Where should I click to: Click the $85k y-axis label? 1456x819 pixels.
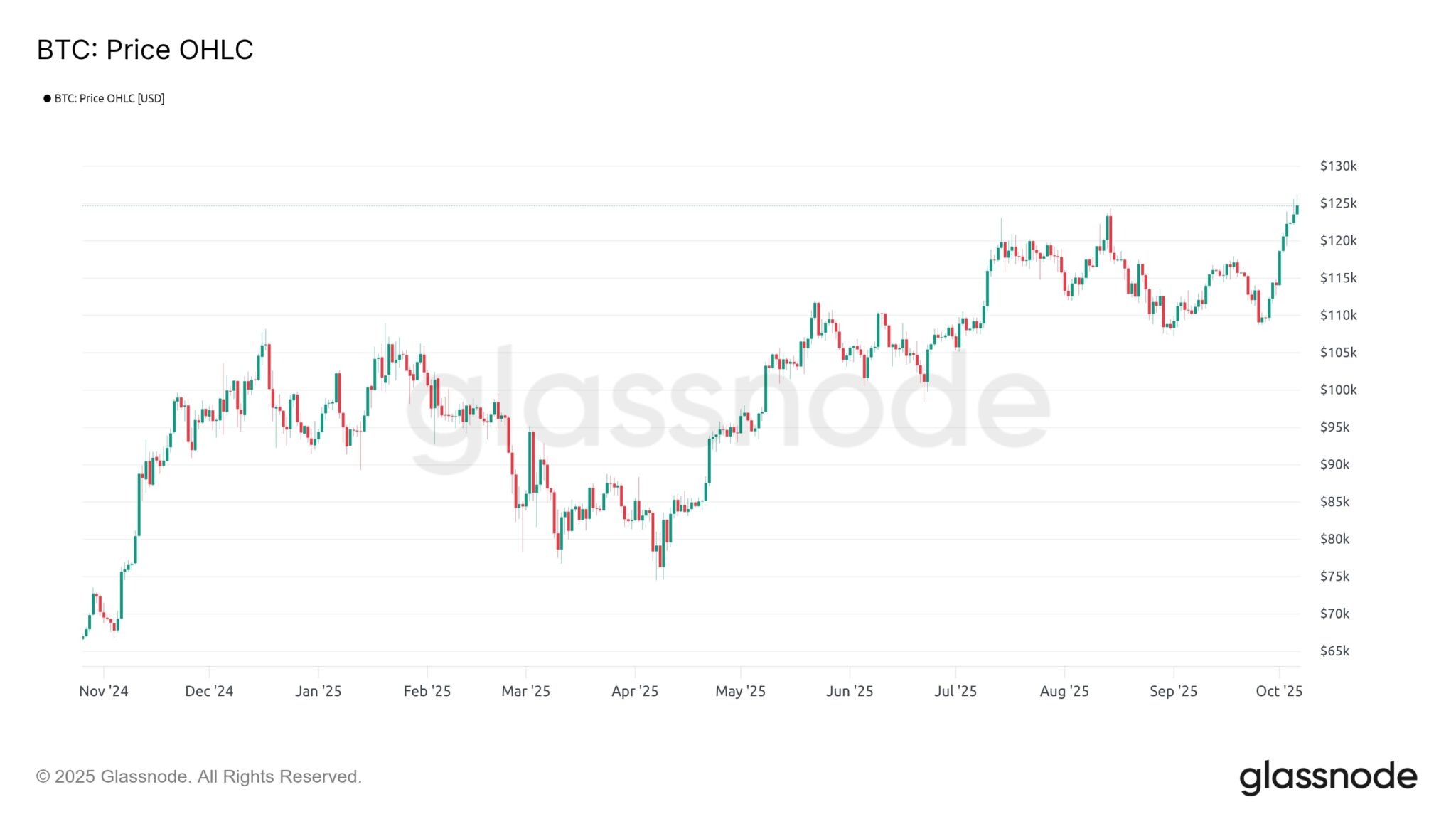point(1334,501)
